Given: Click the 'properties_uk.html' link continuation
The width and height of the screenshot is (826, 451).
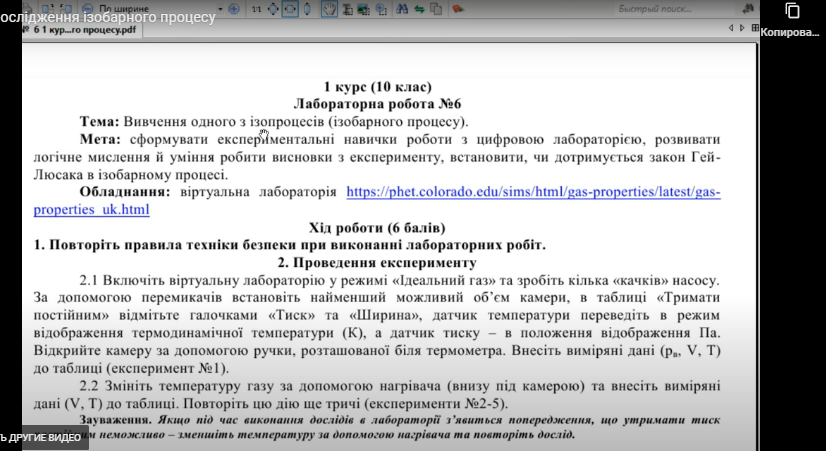Looking at the screenshot, I should (x=92, y=209).
